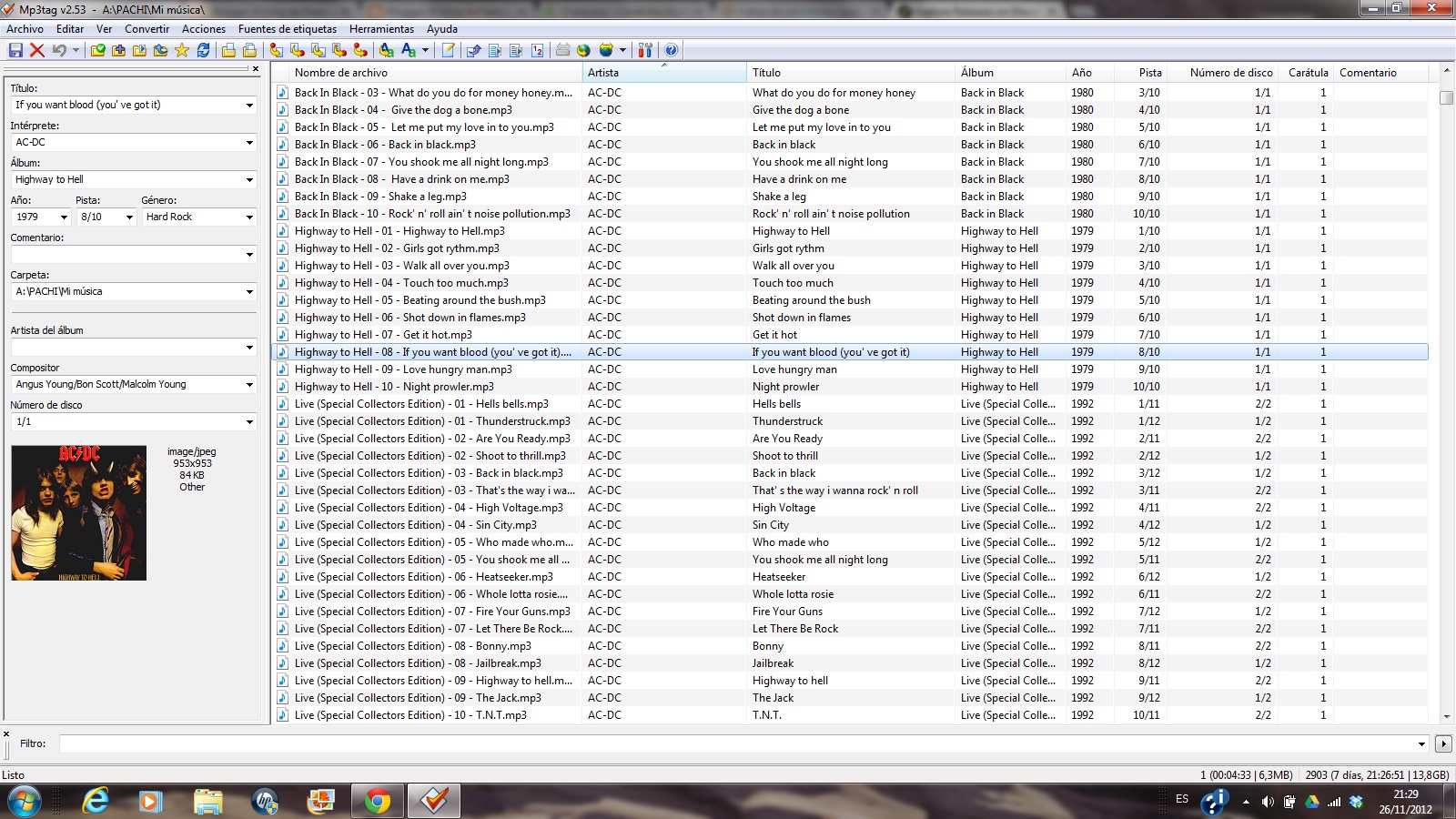Image resolution: width=1456 pixels, height=819 pixels.
Task: Select the 'Night prowler' track row
Action: (850, 387)
